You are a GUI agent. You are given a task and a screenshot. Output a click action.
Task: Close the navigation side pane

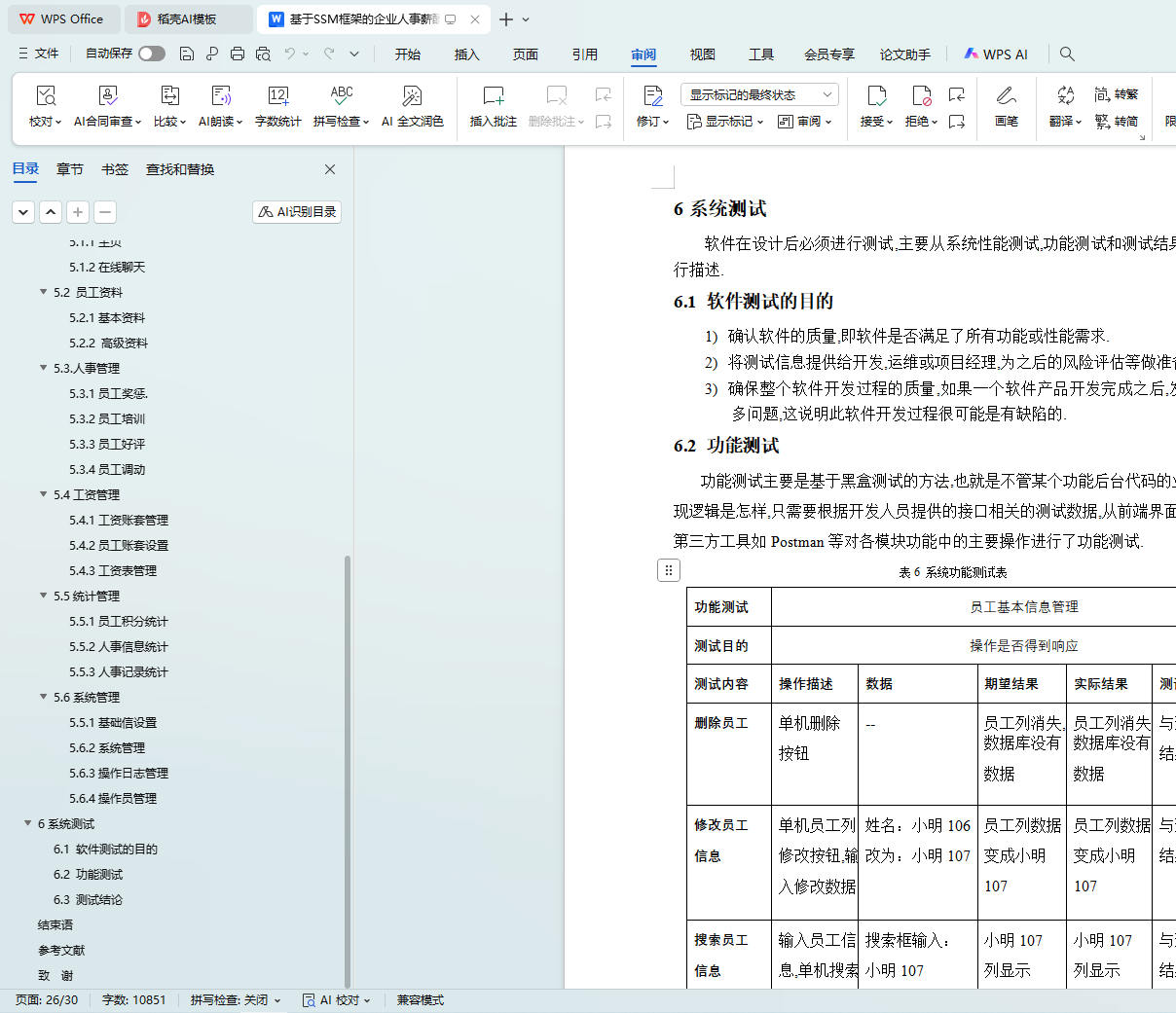click(x=330, y=169)
